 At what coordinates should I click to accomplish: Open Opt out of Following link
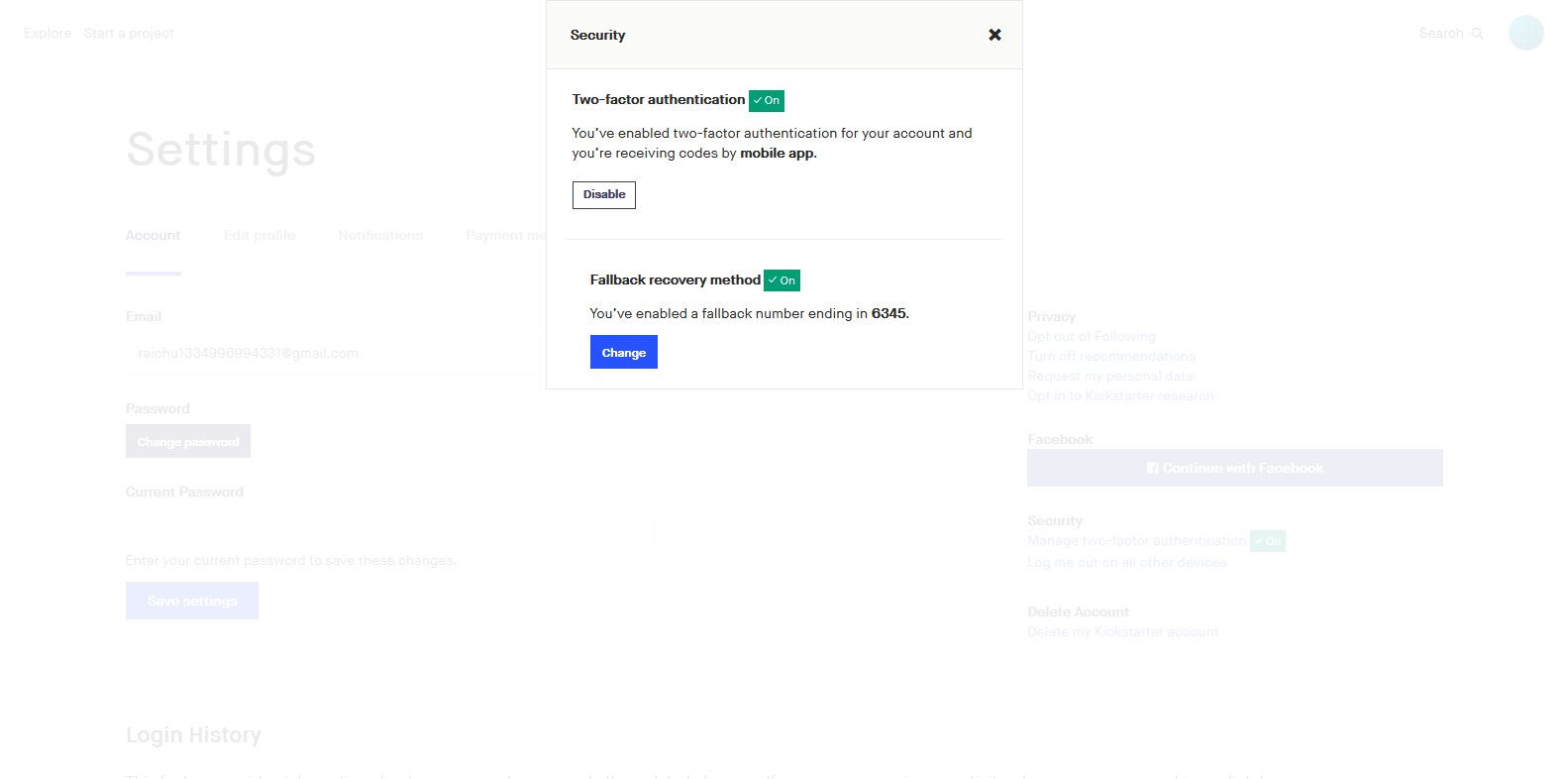tap(1092, 336)
